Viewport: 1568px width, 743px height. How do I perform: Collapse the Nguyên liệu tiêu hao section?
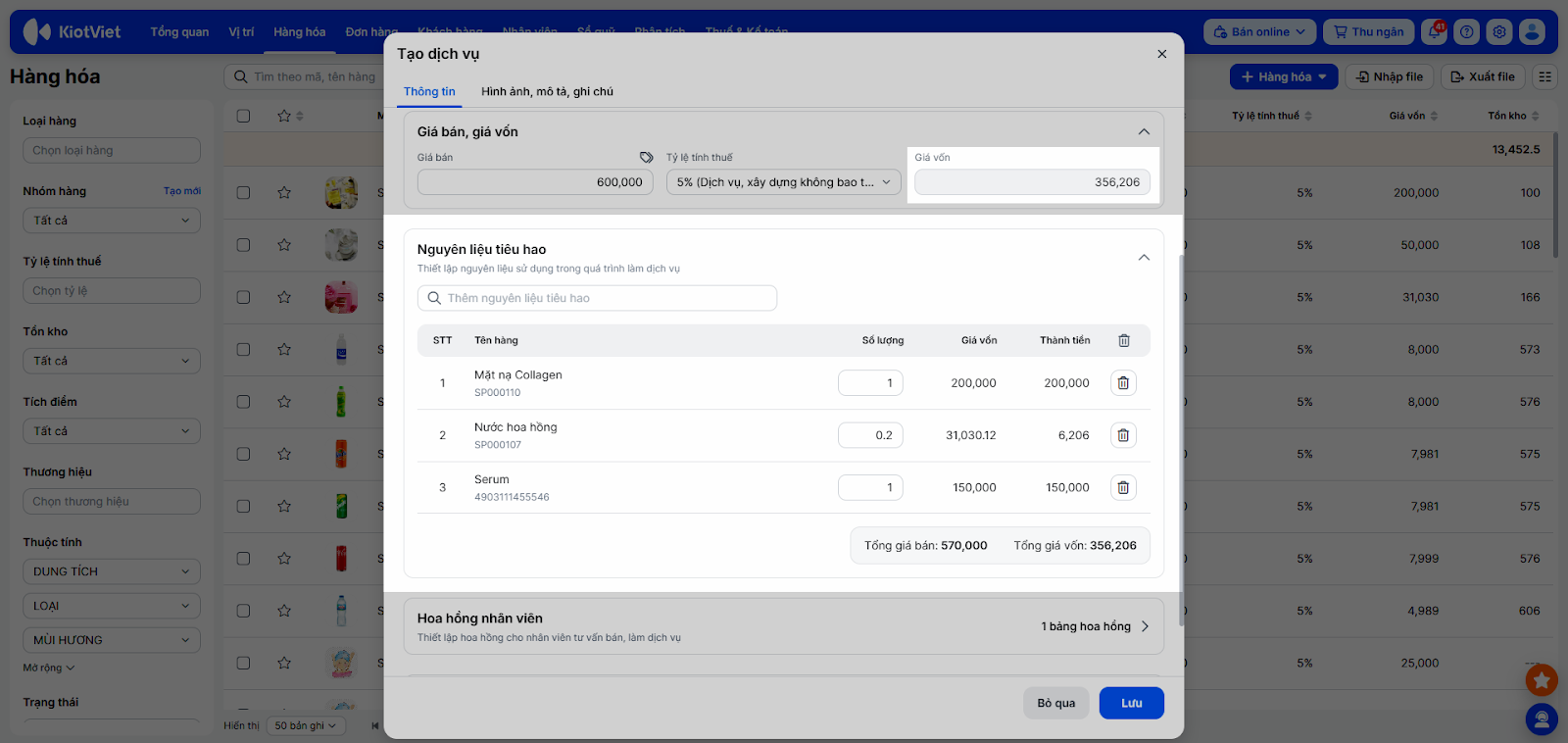coord(1144,257)
